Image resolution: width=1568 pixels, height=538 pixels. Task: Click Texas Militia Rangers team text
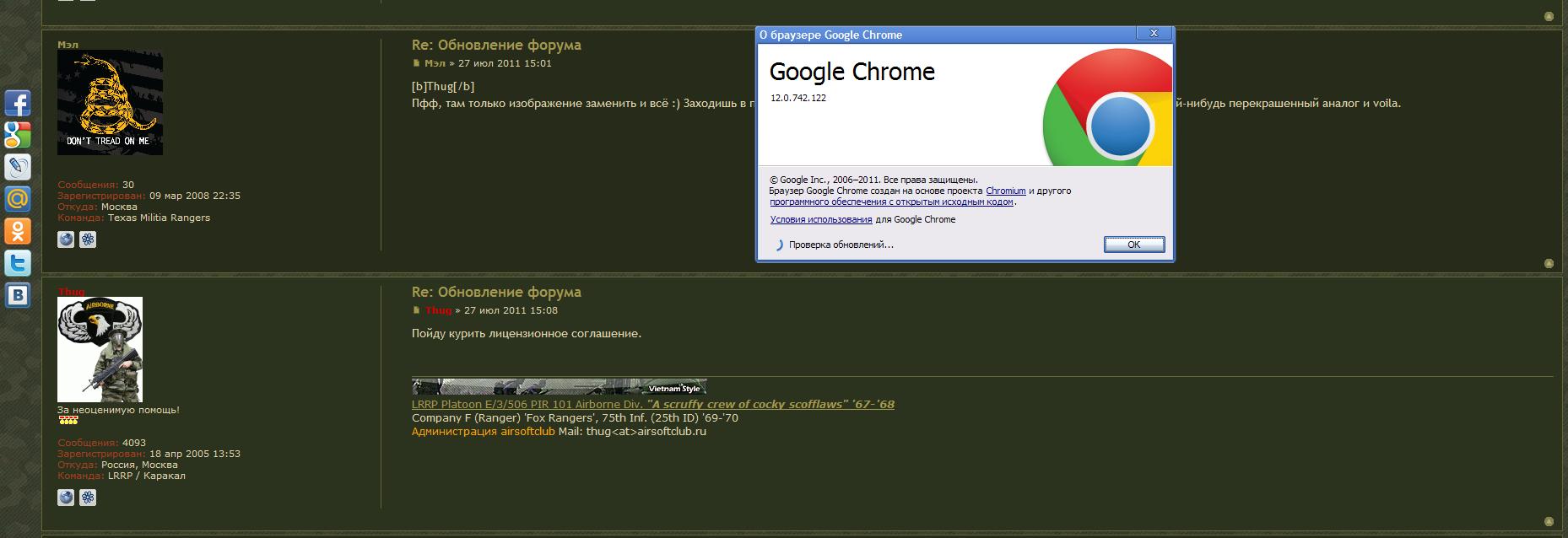click(x=159, y=218)
